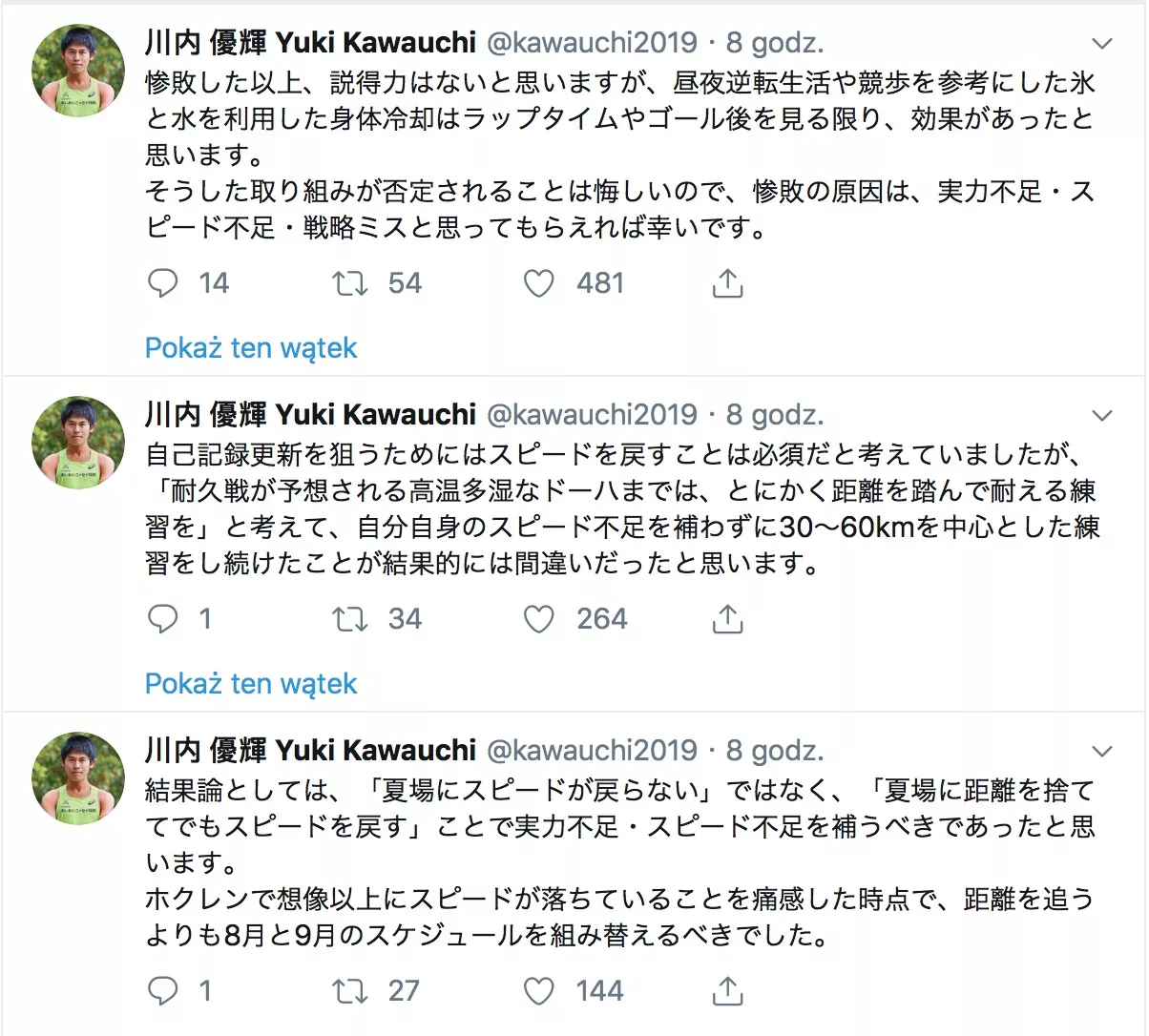Click the second "Pokaż ten wątek" link

pyautogui.click(x=251, y=683)
